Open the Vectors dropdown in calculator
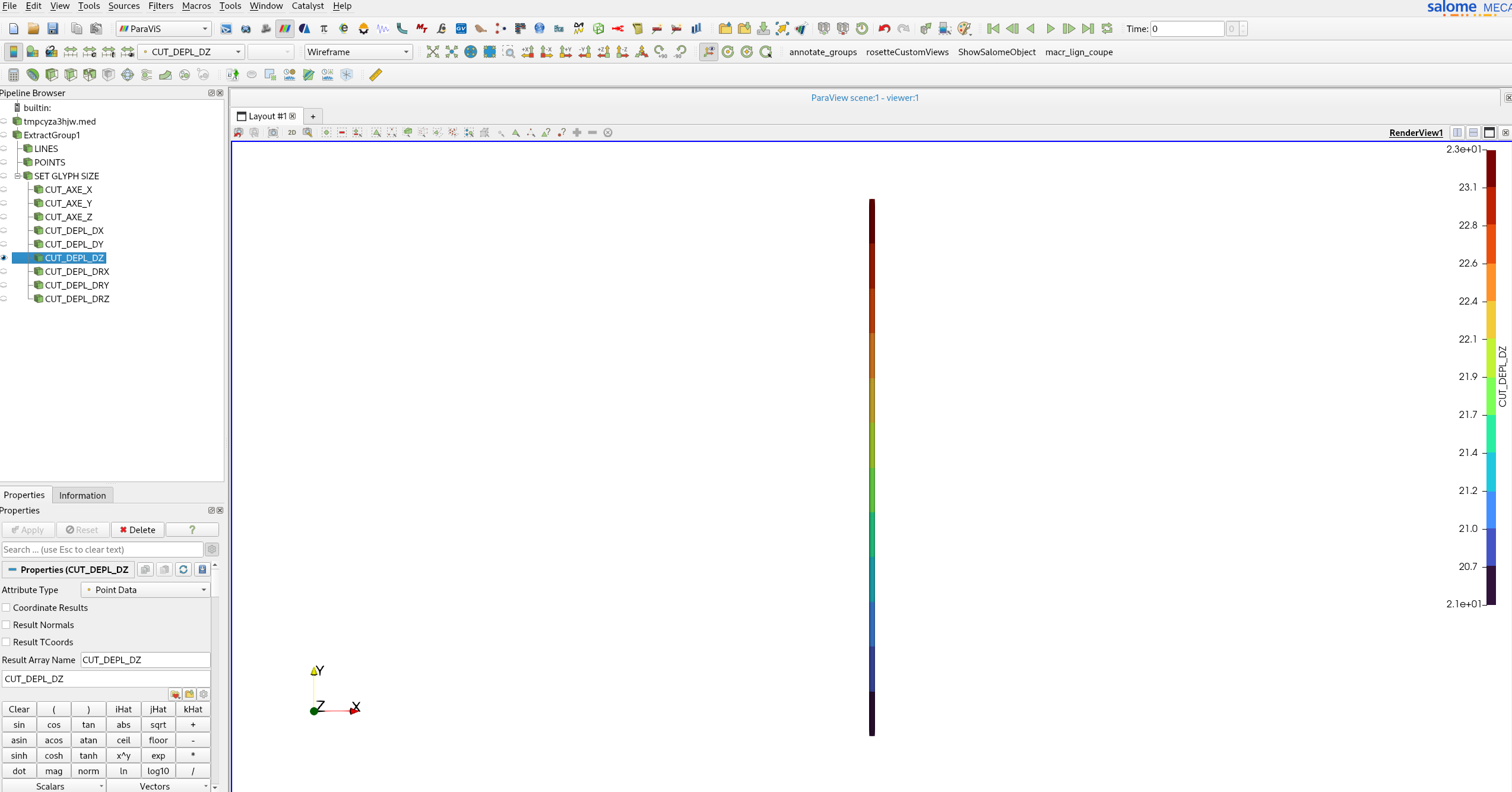Viewport: 1512px width, 792px height. point(159,786)
